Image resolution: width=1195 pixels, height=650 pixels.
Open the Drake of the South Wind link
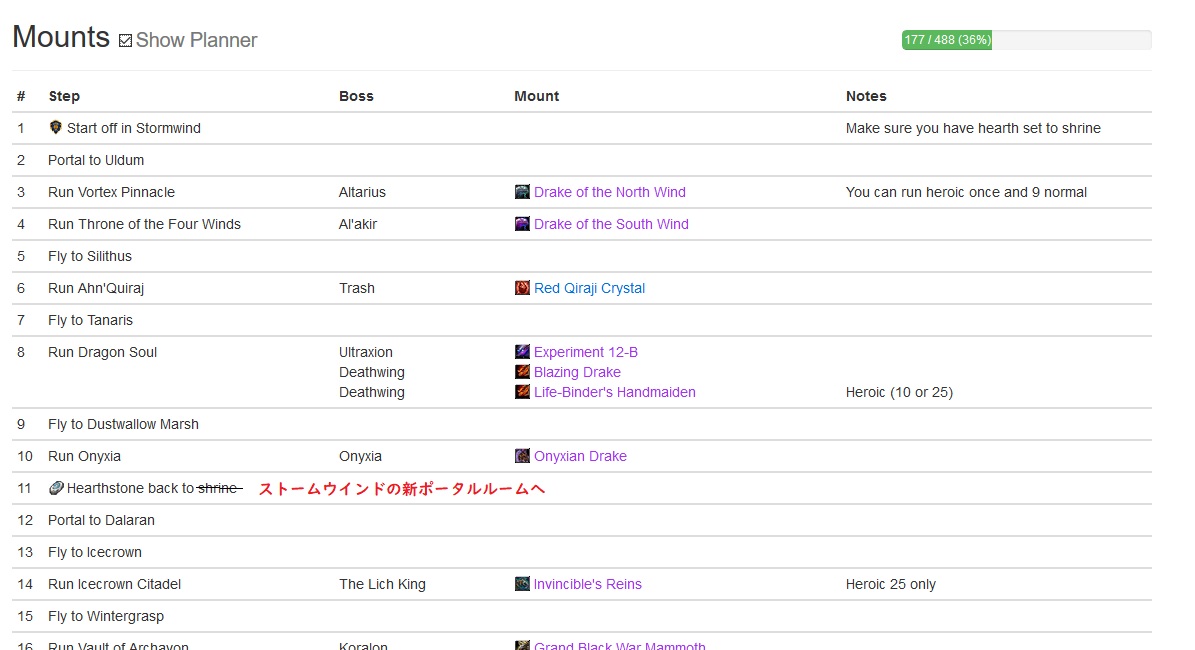(611, 224)
